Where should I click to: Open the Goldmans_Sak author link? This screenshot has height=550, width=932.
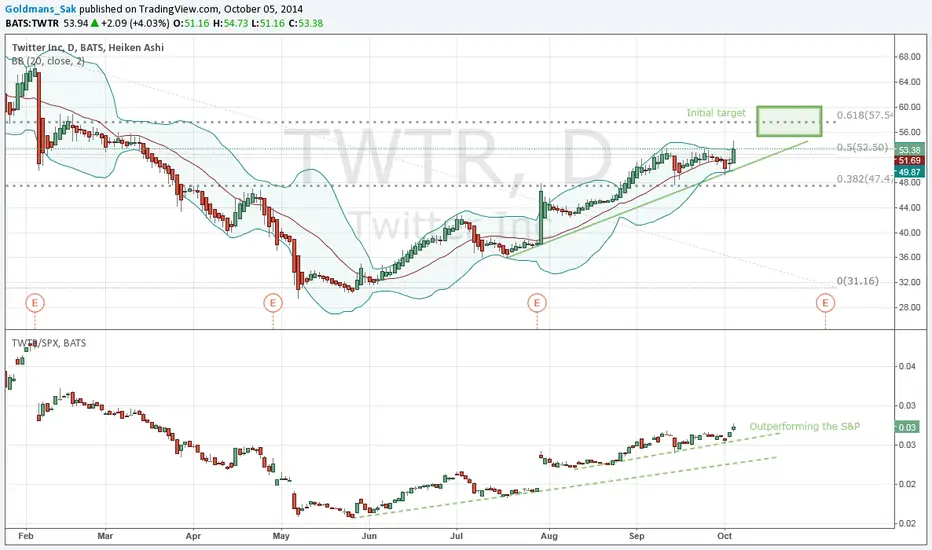pyautogui.click(x=40, y=9)
